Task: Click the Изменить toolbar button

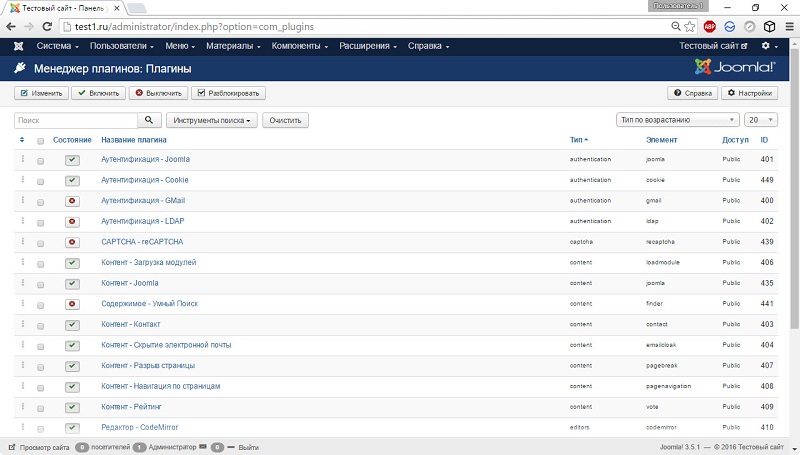Action: pos(41,93)
